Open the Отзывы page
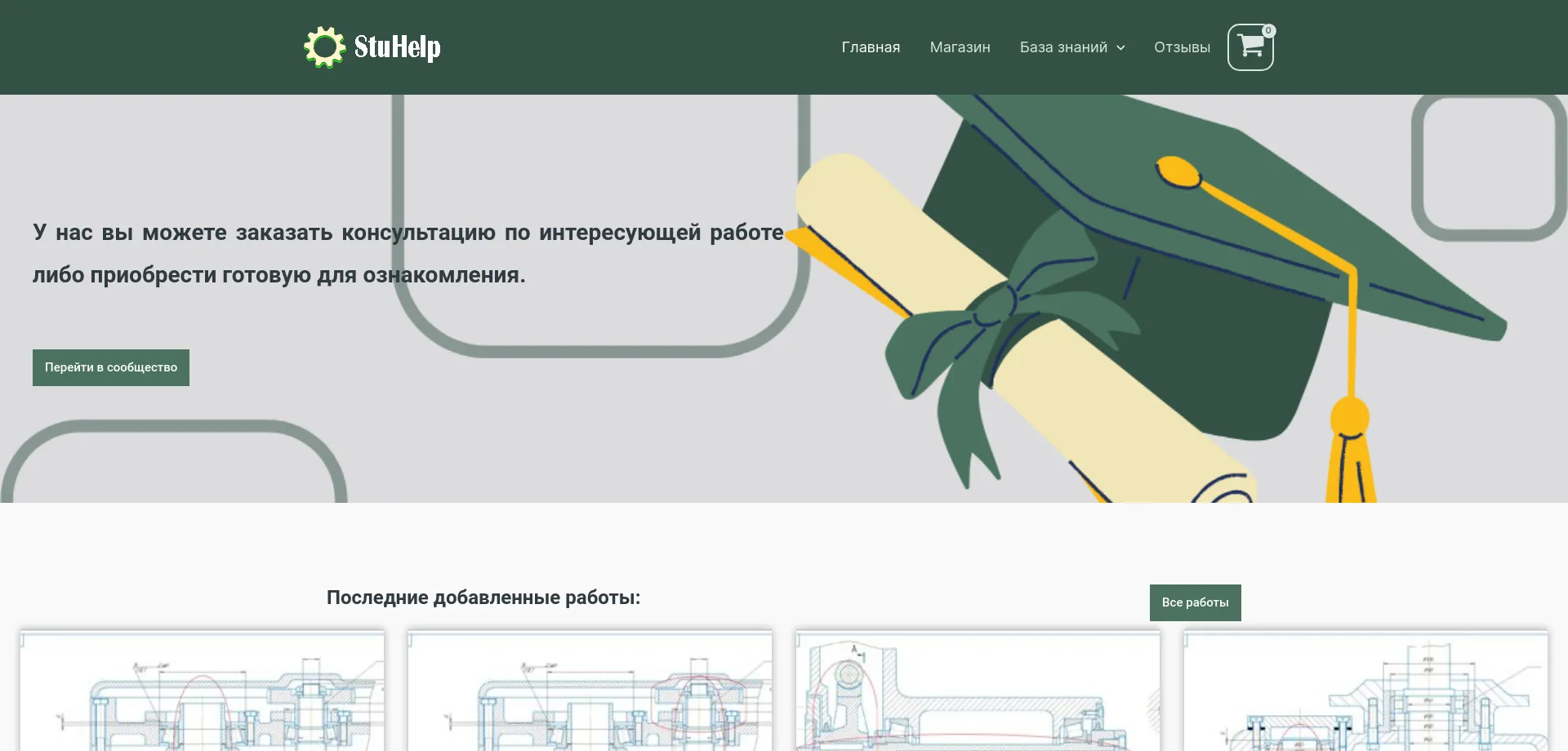 [1181, 47]
